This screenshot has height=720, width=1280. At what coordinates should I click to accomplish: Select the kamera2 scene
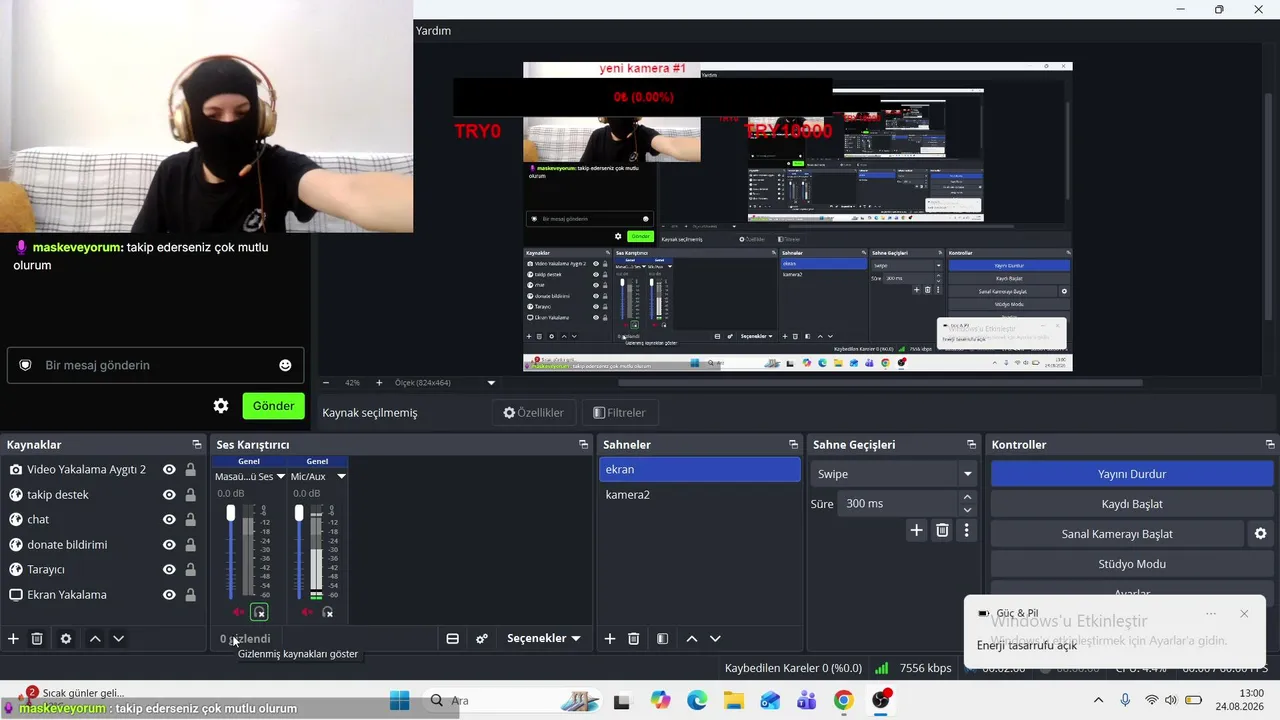tap(700, 495)
